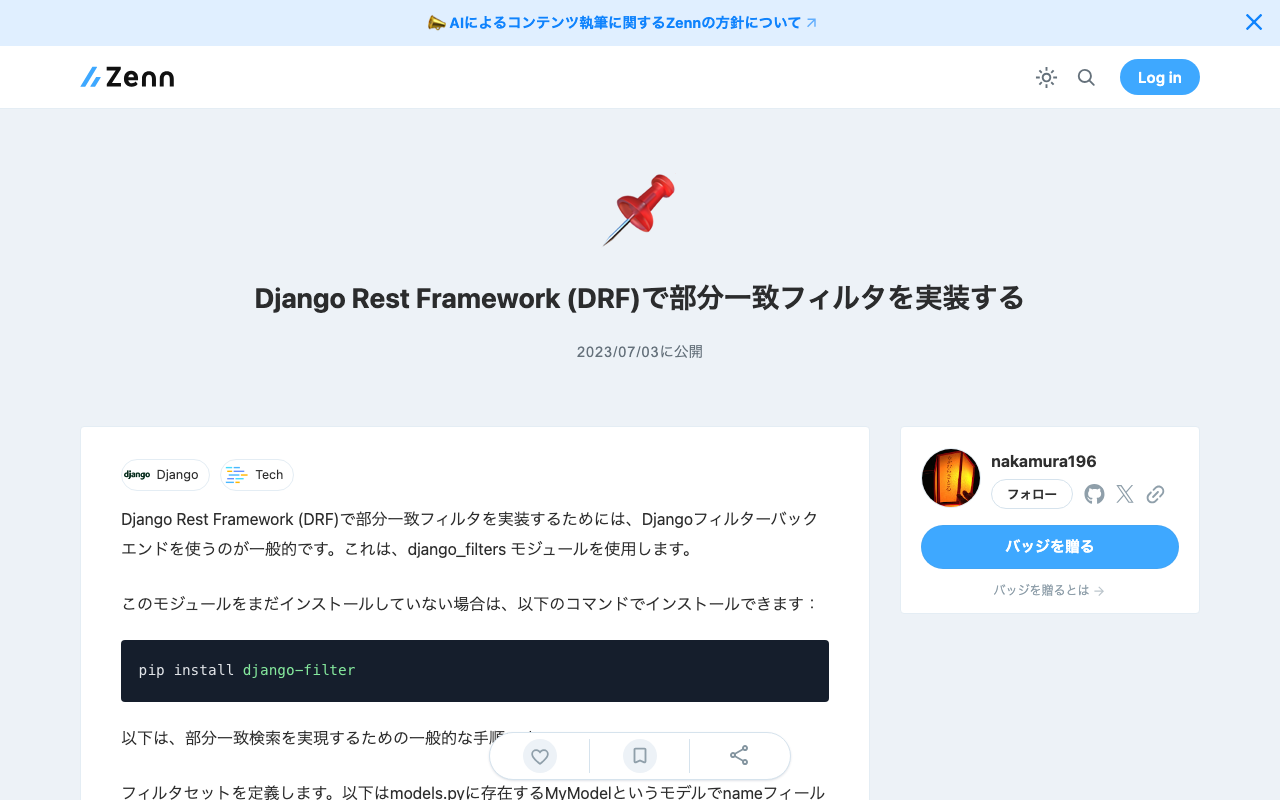Share the article via the share icon

[739, 756]
